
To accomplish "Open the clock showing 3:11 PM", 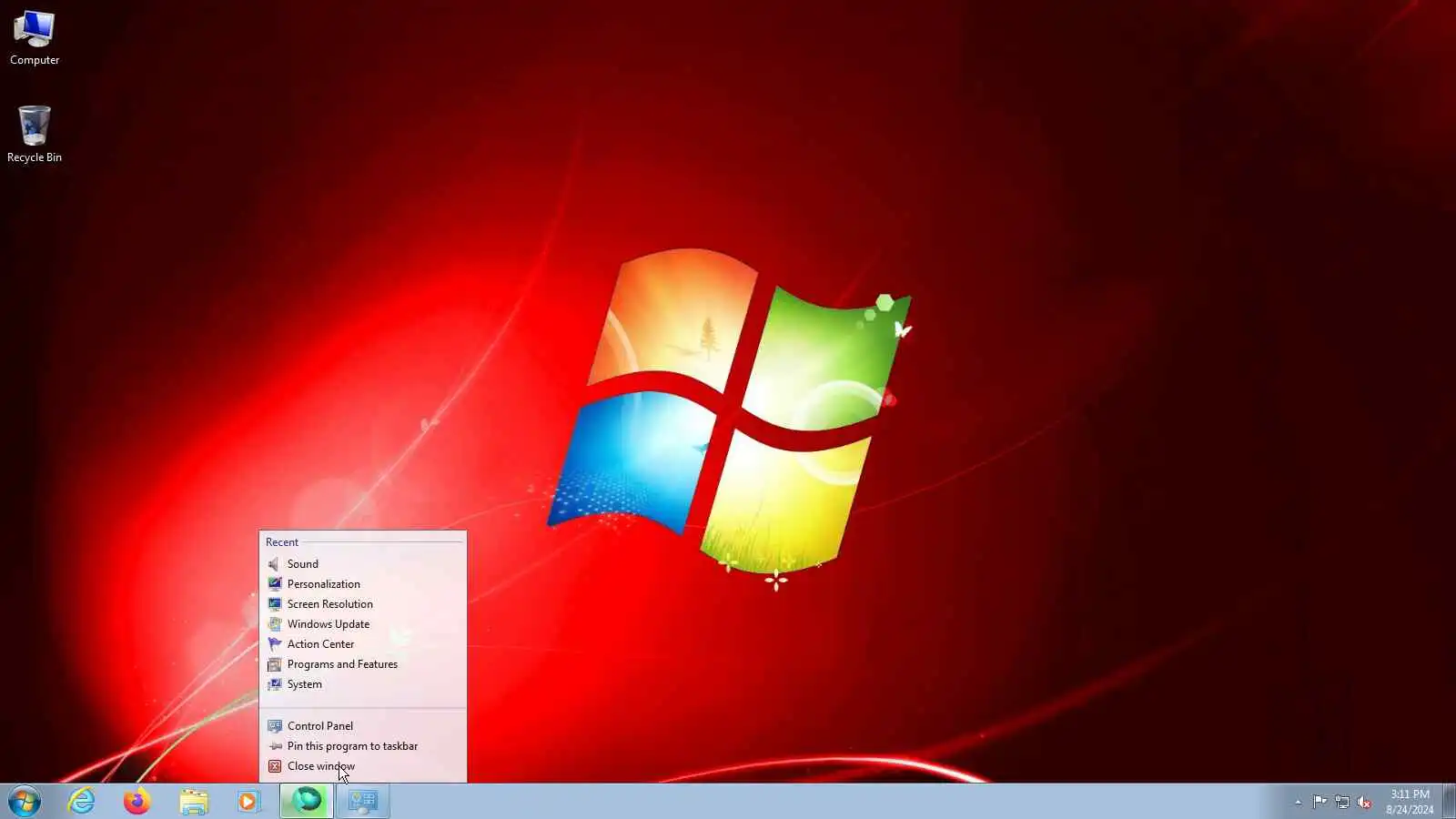I will pos(1410,802).
